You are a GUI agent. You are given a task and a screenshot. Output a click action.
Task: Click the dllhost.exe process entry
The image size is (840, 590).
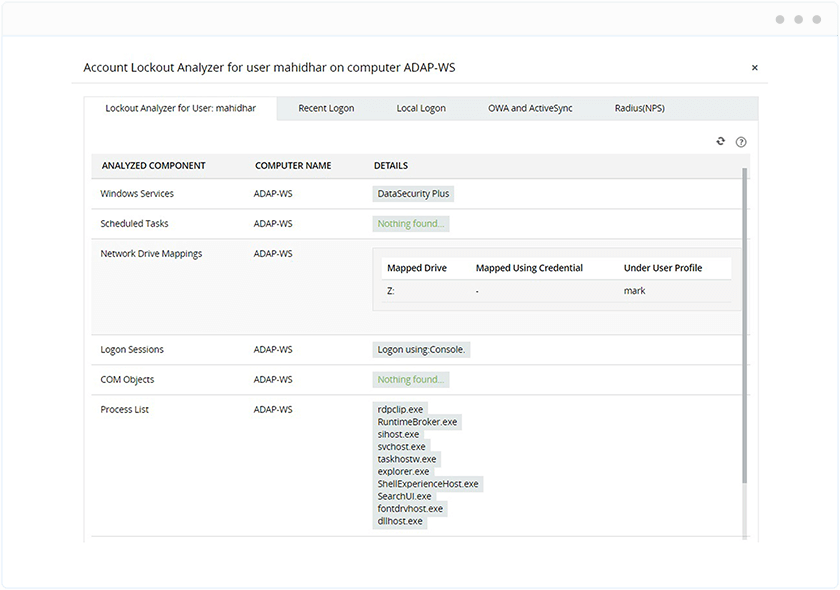point(400,521)
